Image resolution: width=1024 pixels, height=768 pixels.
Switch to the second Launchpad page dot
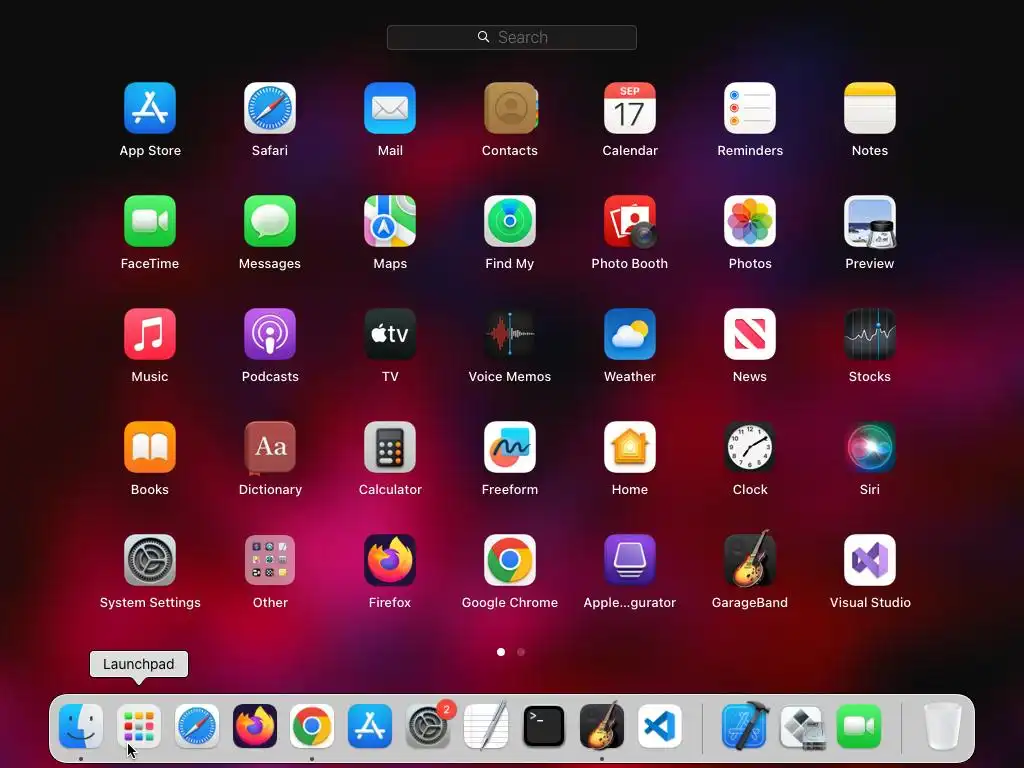pyautogui.click(x=520, y=652)
